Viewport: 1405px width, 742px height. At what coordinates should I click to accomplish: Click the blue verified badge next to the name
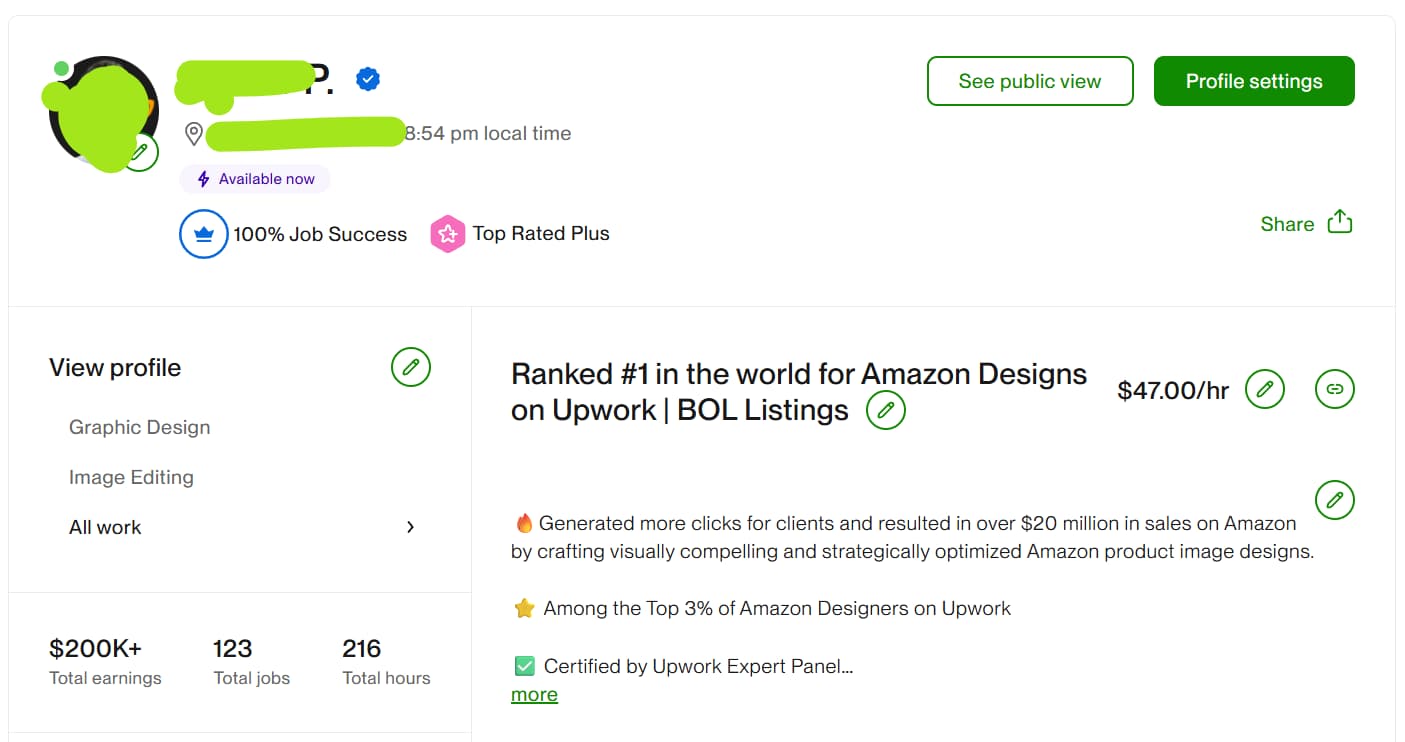pos(368,78)
